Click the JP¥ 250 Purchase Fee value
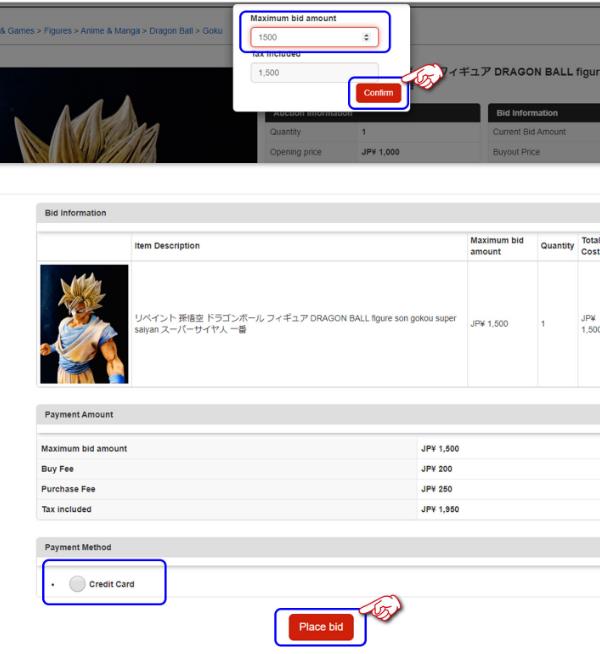This screenshot has width=600, height=654. point(437,489)
